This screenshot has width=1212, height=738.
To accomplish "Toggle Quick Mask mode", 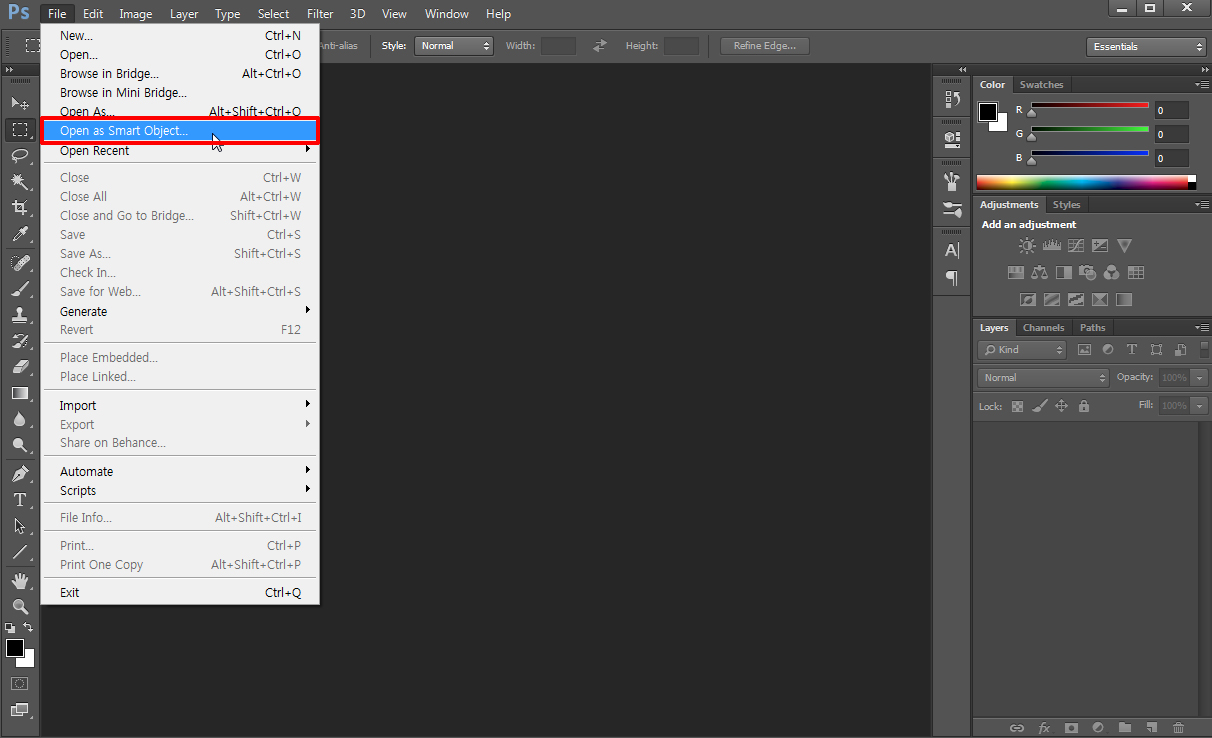I will point(19,684).
